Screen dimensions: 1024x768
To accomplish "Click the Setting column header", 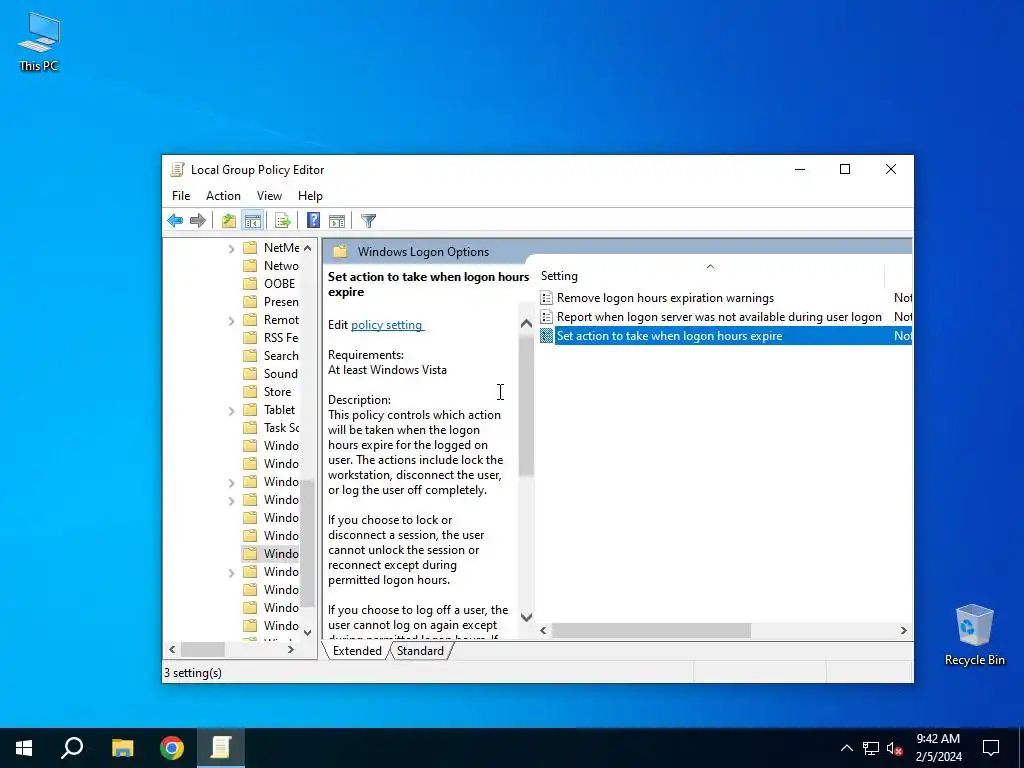I will point(711,276).
